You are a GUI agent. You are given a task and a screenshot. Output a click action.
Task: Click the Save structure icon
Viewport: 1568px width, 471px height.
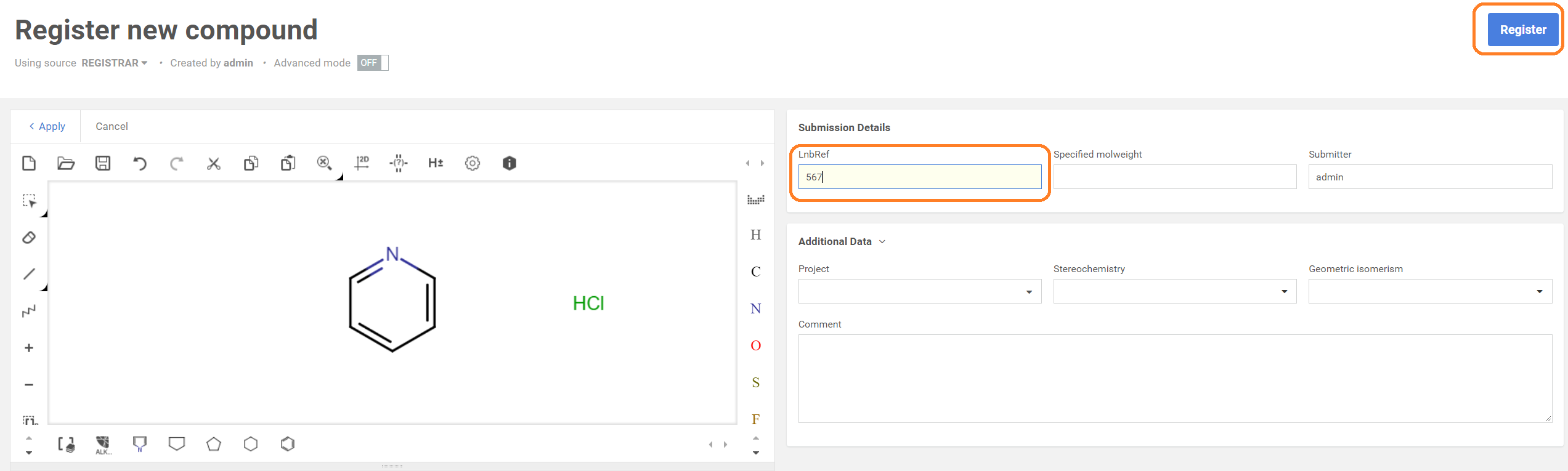pos(103,163)
